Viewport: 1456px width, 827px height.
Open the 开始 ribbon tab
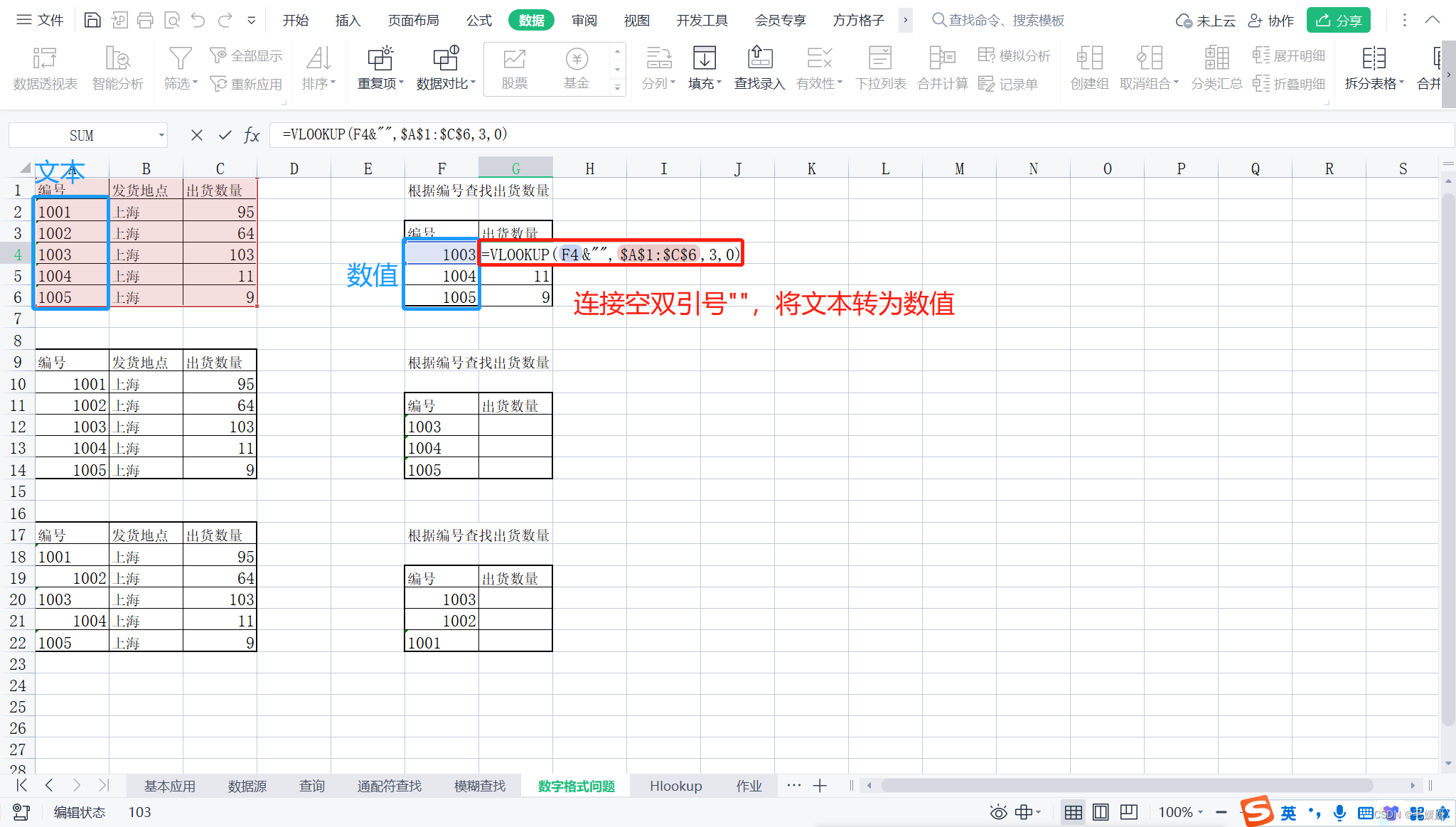point(295,20)
